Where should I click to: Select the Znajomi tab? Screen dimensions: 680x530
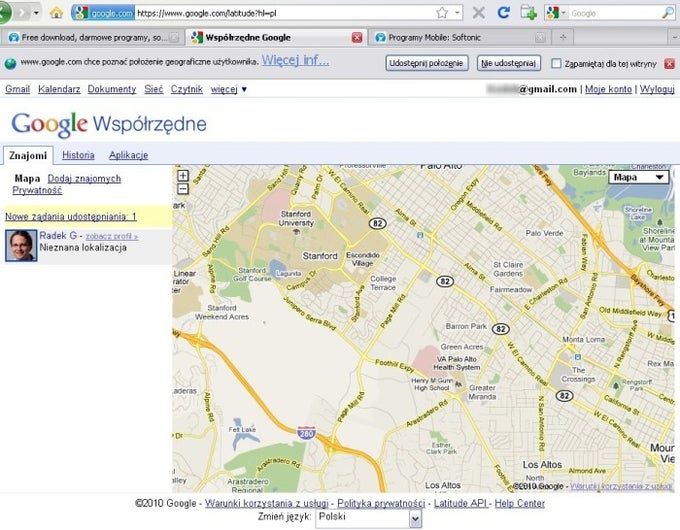coord(28,155)
